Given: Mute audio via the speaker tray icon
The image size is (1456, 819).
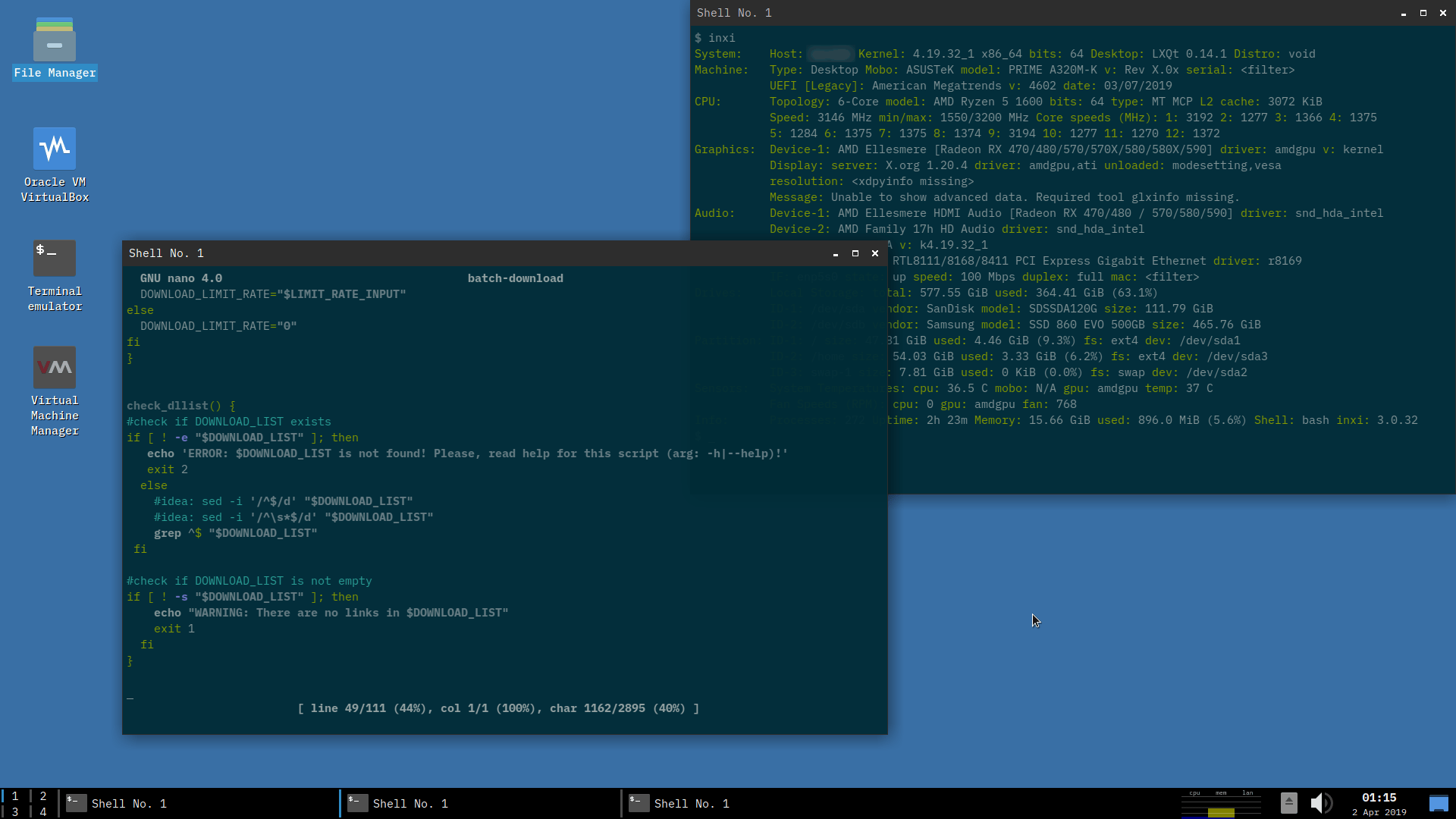Looking at the screenshot, I should point(1322,803).
